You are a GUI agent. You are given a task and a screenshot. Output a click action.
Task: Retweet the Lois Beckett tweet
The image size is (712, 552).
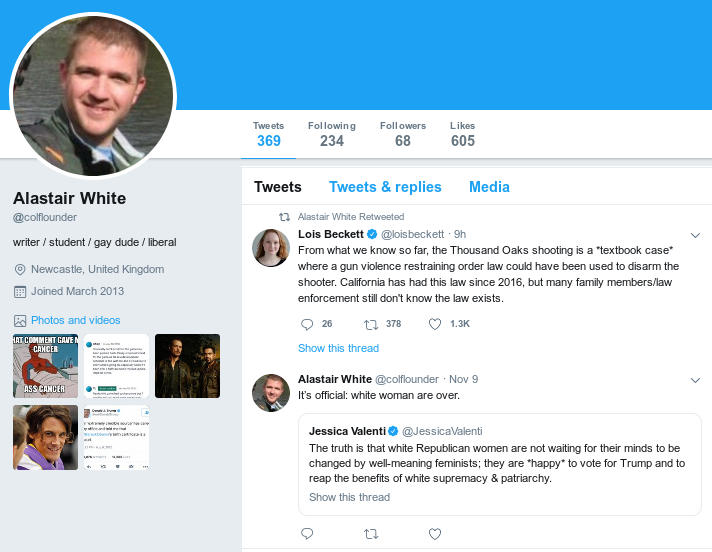coord(371,324)
